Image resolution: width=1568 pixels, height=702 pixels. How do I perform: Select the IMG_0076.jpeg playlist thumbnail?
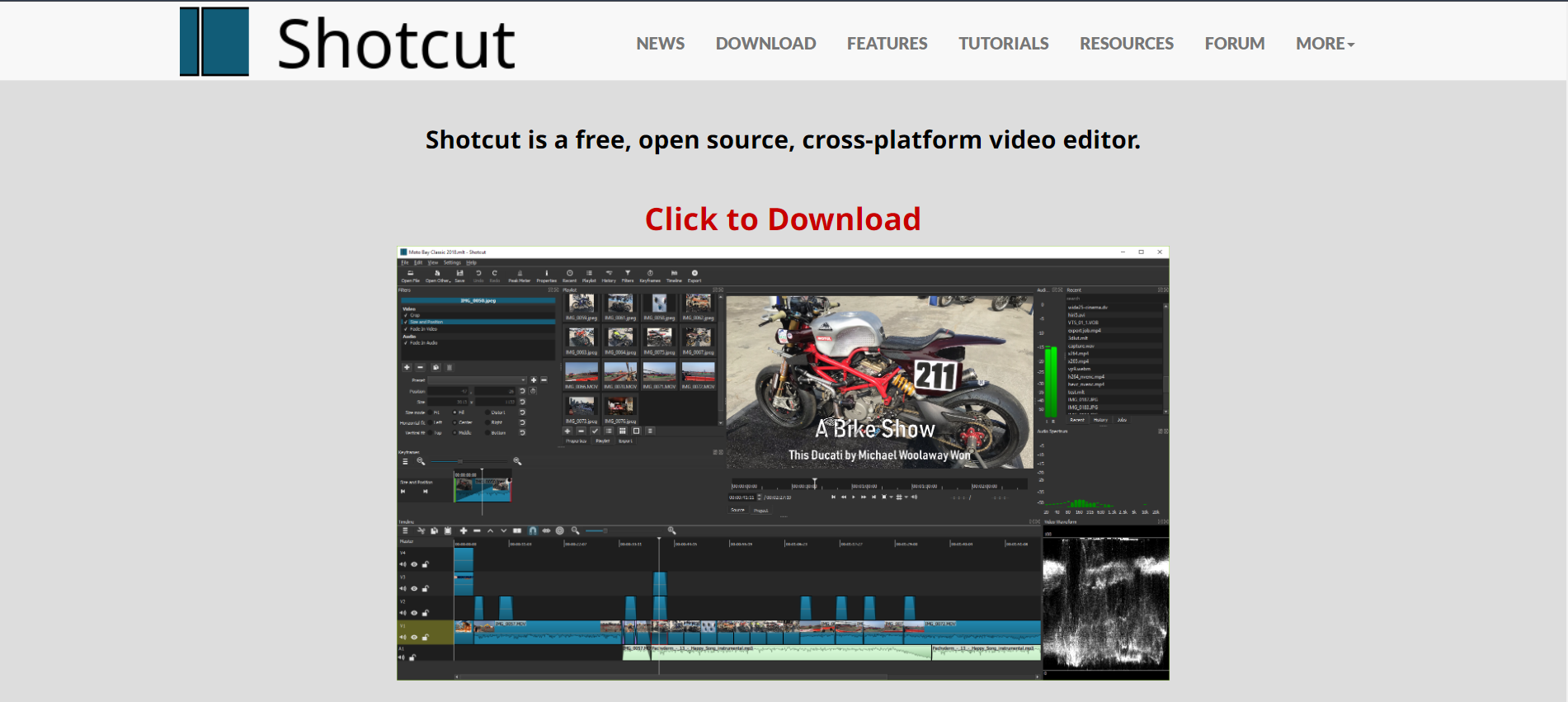pos(620,409)
